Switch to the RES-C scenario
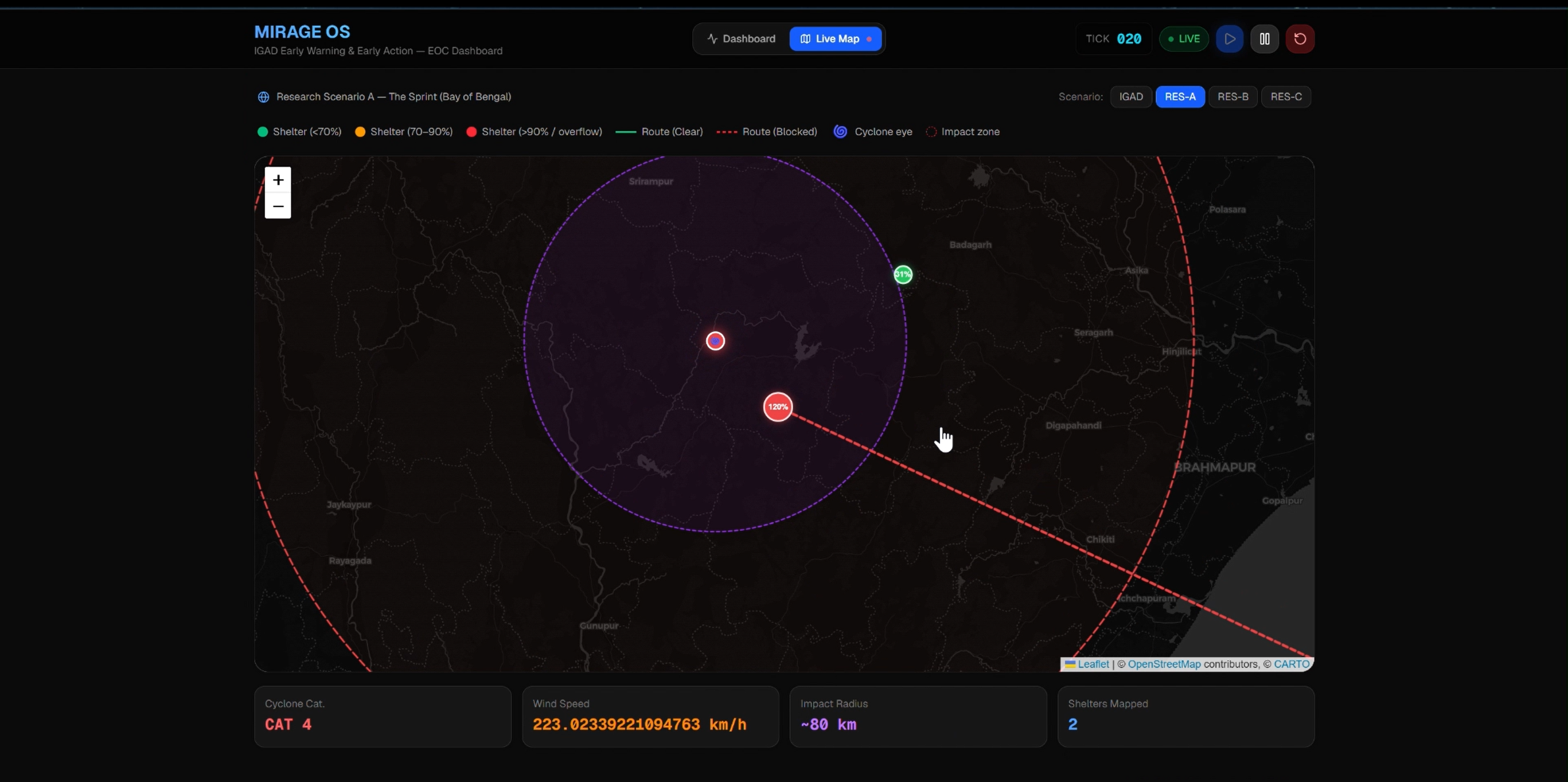Screen dimensions: 1568x782 [1286, 97]
